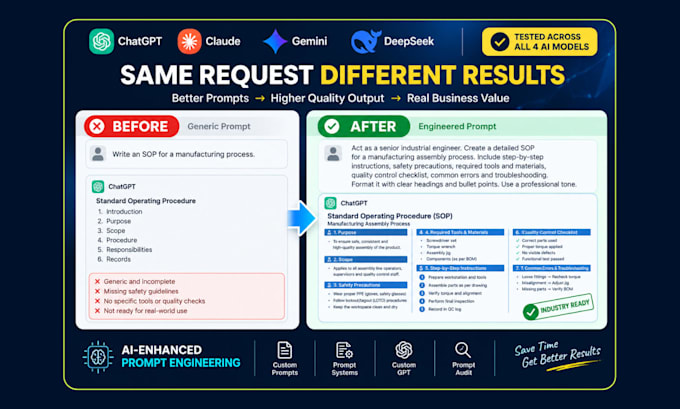Image resolution: width=680 pixels, height=409 pixels.
Task: Click '3. Scope' in the Before list
Action: 111,231
